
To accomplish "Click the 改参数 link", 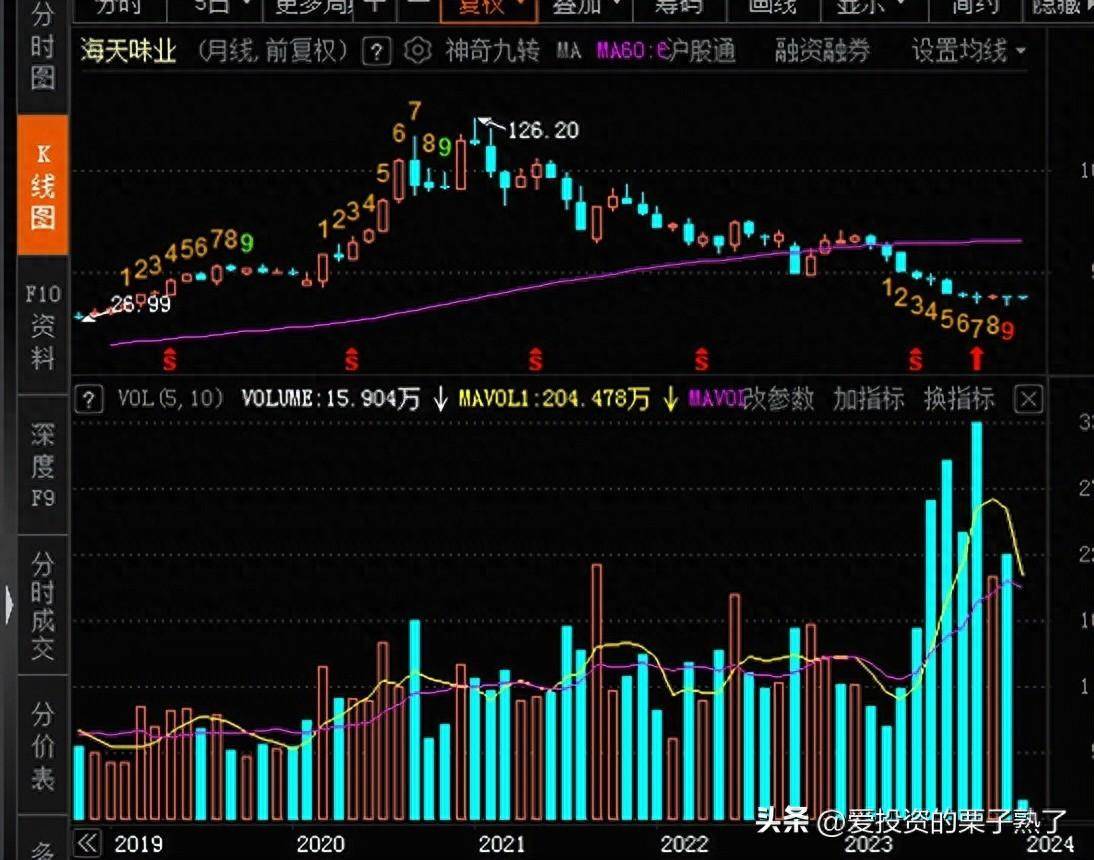I will click(778, 399).
